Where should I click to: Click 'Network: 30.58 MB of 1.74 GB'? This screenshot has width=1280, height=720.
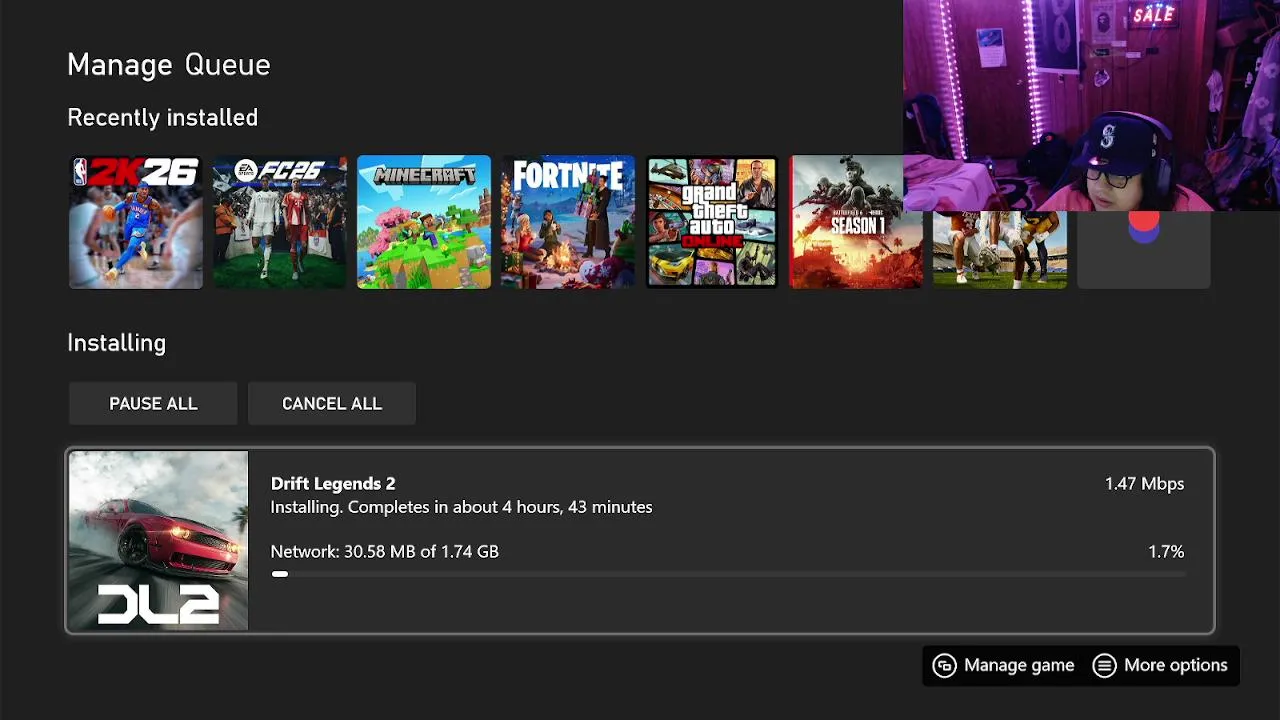coord(385,552)
